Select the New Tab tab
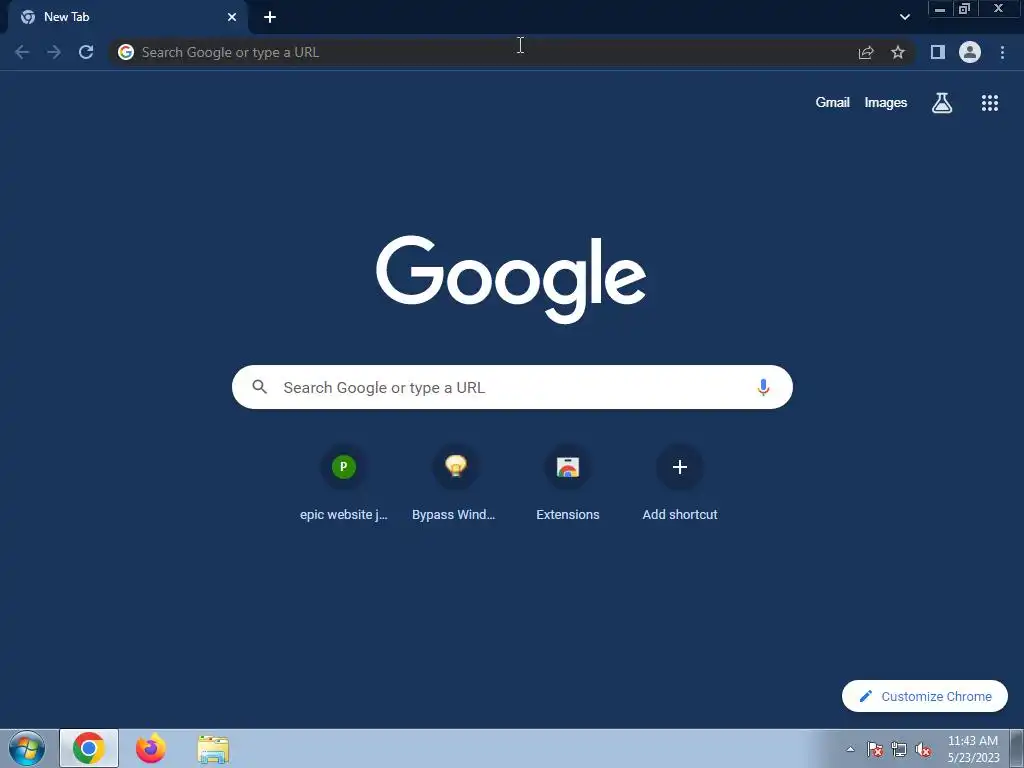The width and height of the screenshot is (1024, 768). [x=128, y=17]
